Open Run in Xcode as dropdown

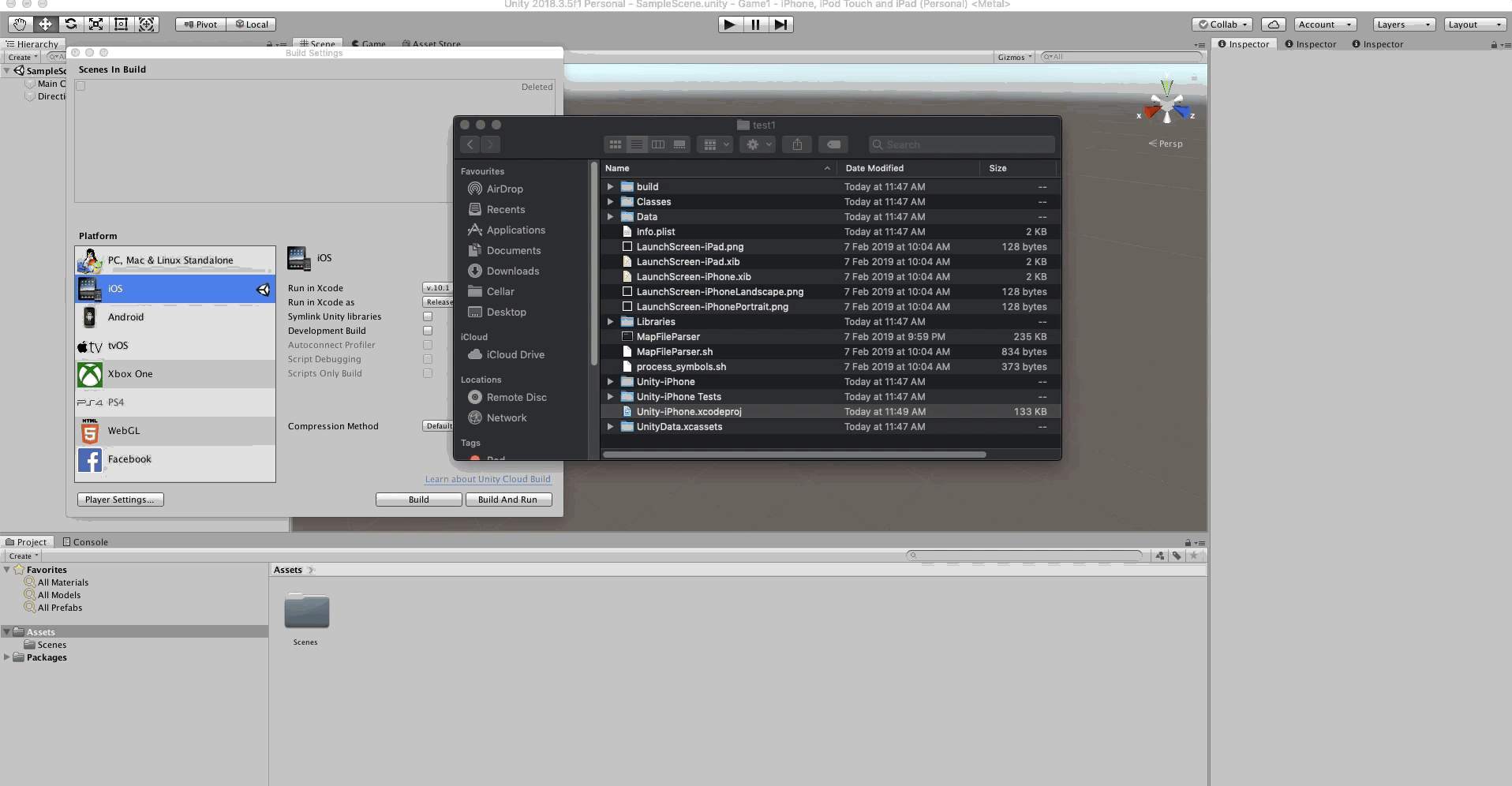[x=438, y=302]
